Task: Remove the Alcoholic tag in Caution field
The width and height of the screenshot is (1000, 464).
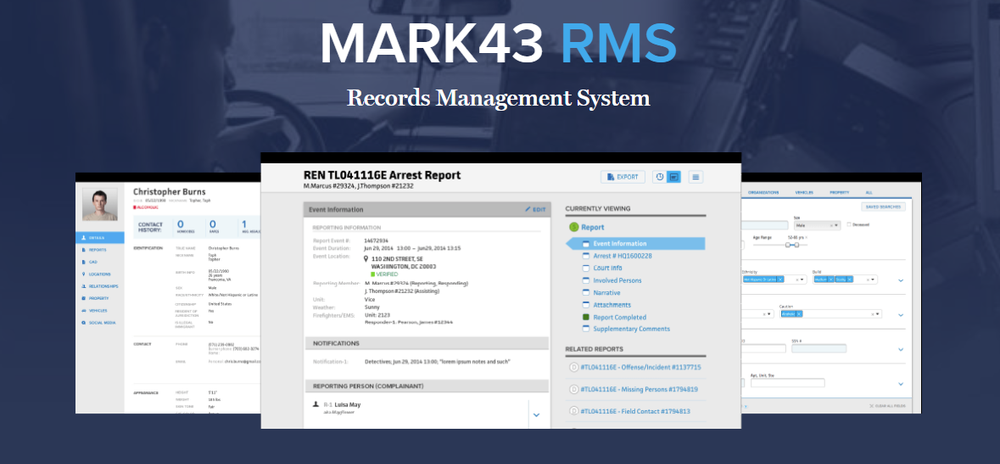Action: click(x=798, y=314)
